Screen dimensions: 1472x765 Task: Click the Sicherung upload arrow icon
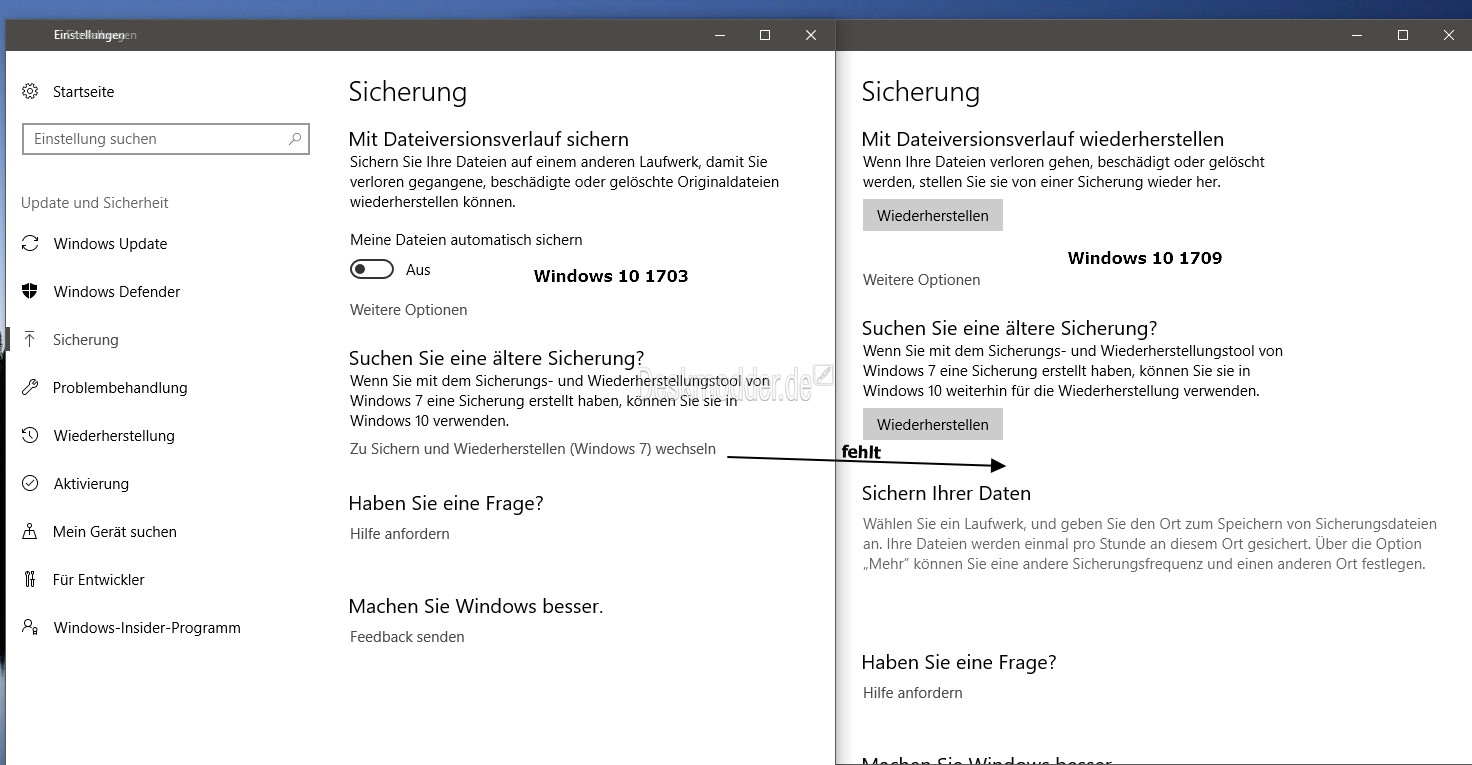pos(30,339)
